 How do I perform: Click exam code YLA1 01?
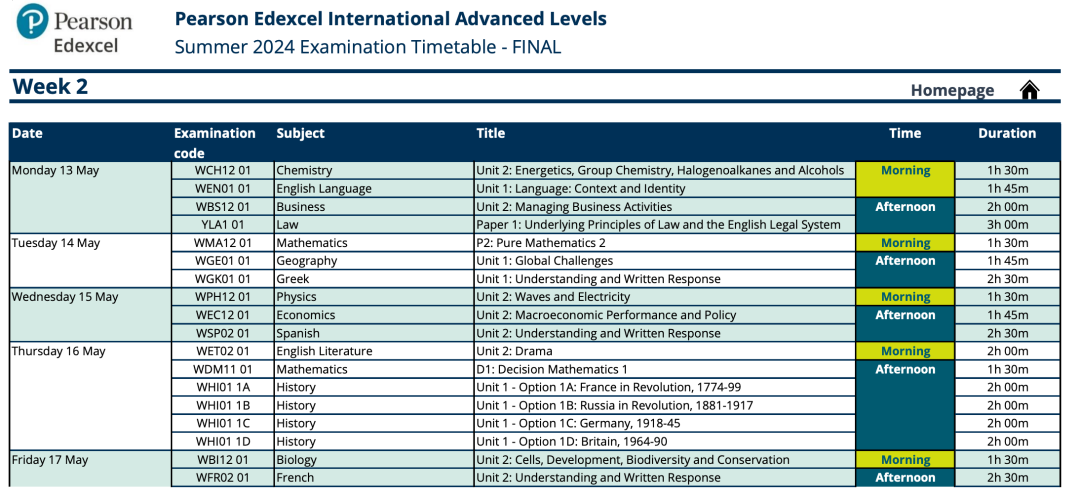(x=222, y=225)
